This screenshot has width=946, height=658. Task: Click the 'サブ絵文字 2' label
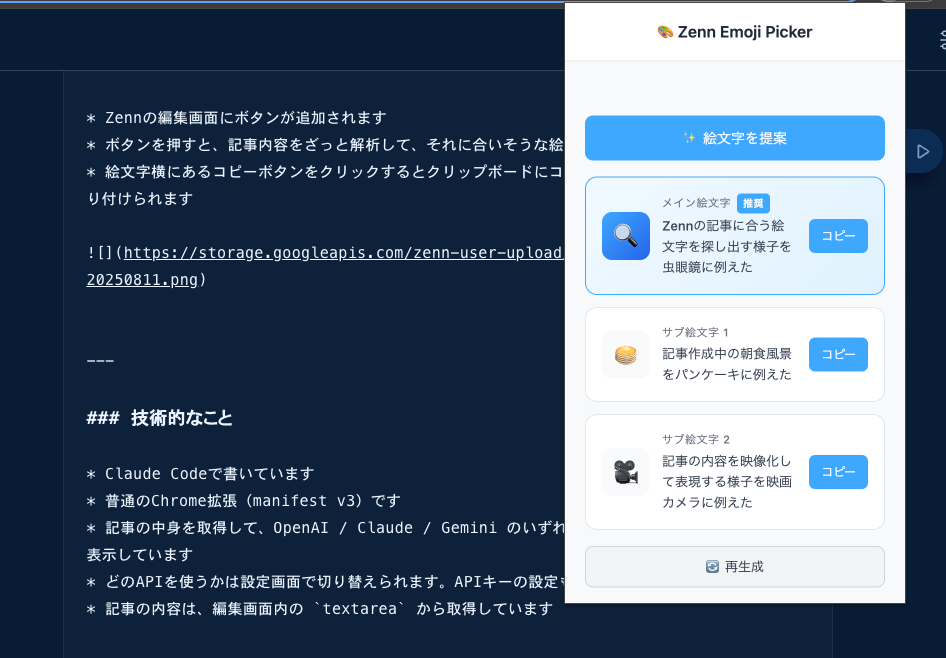[696, 439]
